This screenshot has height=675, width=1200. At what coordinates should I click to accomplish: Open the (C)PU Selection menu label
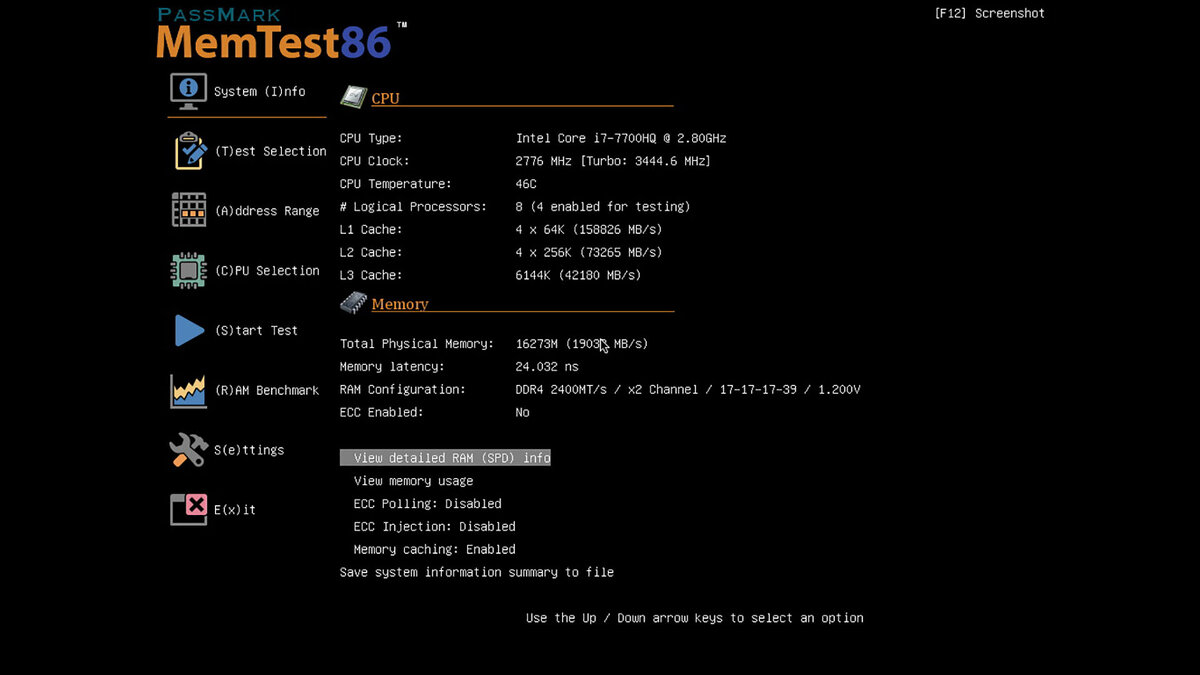(267, 271)
